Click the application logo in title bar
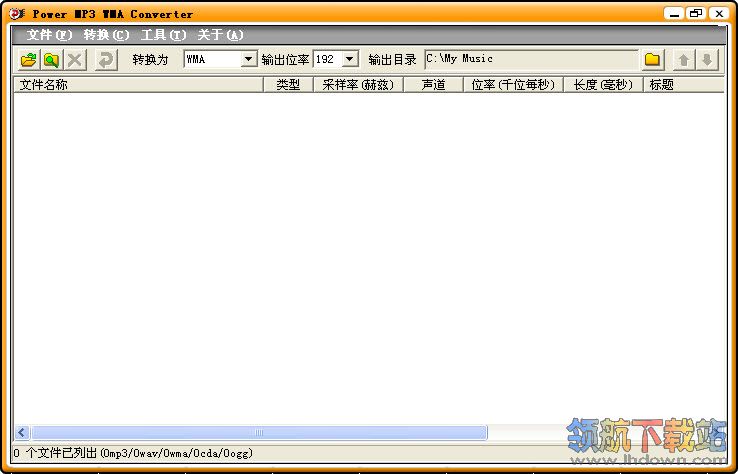Screen dimensions: 738x474 coord(16,14)
